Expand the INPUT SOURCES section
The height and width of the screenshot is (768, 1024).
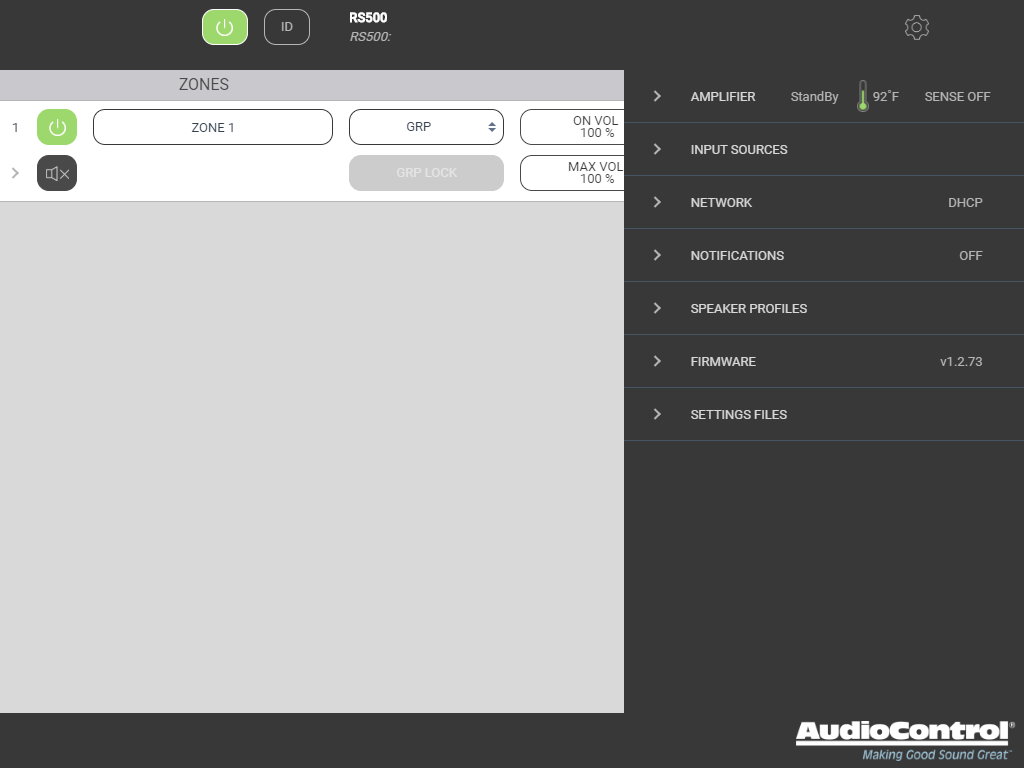[738, 150]
